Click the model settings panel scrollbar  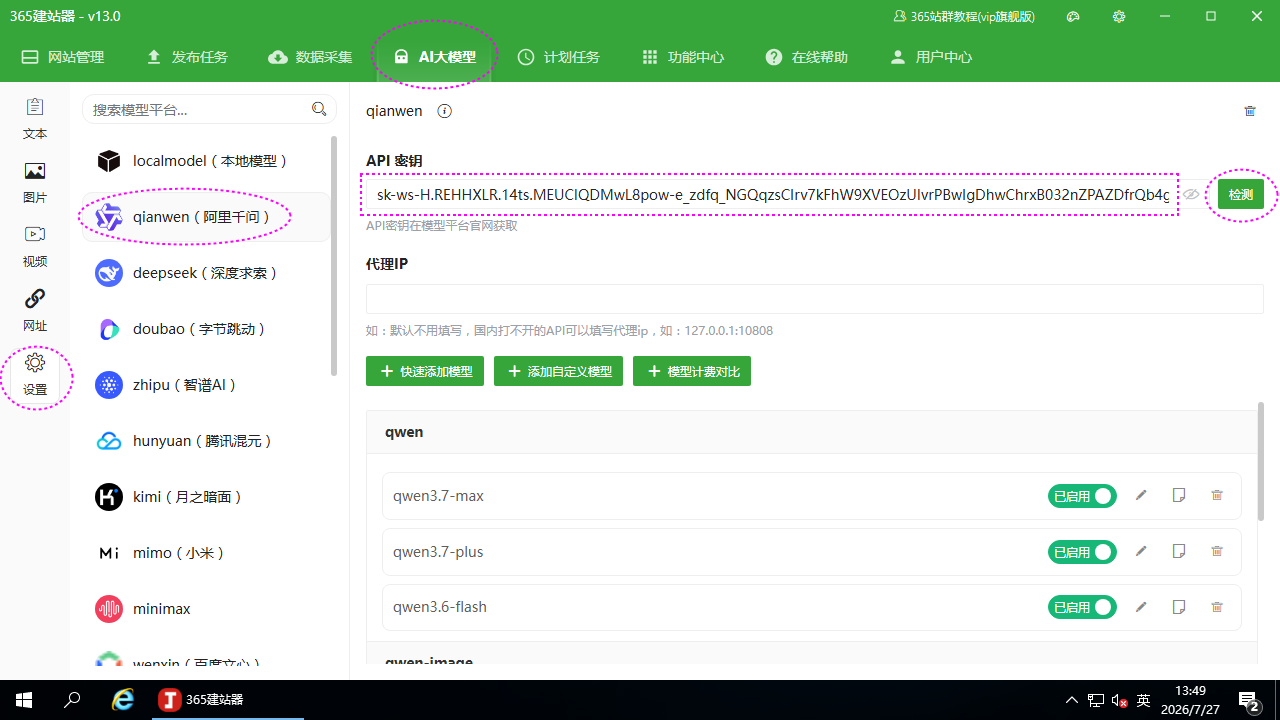[x=1261, y=461]
